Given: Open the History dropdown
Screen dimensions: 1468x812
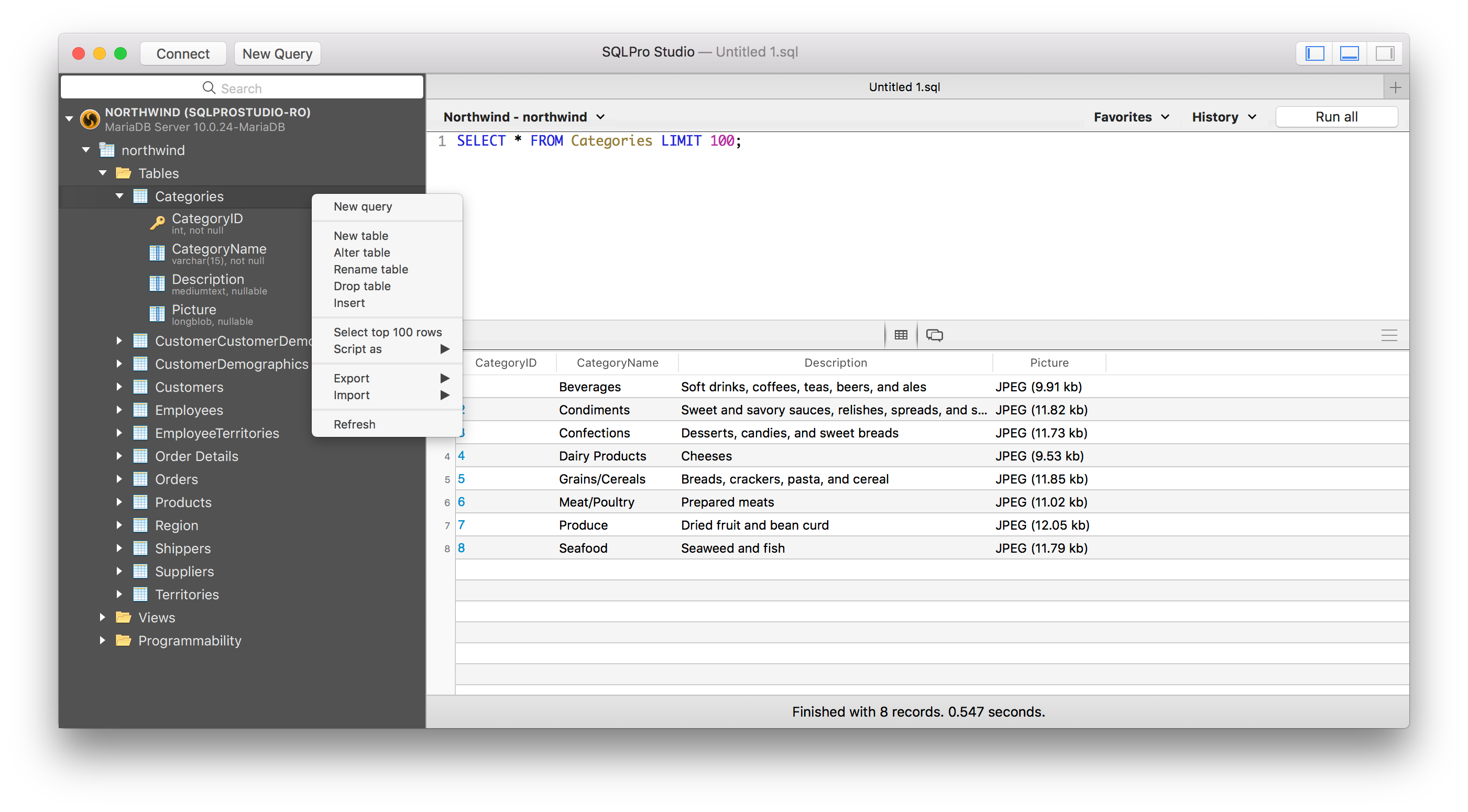Looking at the screenshot, I should pos(1223,117).
